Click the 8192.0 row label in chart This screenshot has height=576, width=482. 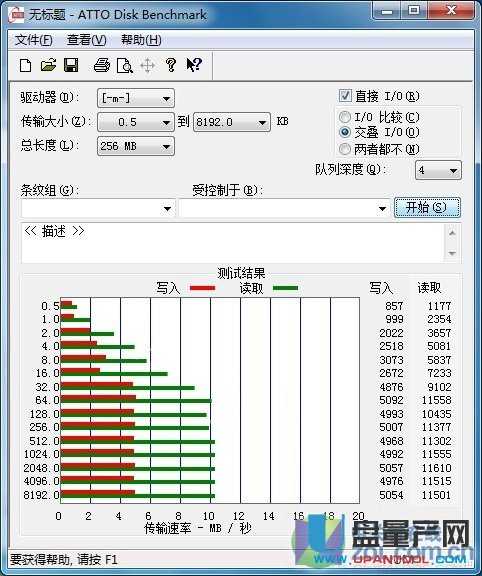[41, 495]
